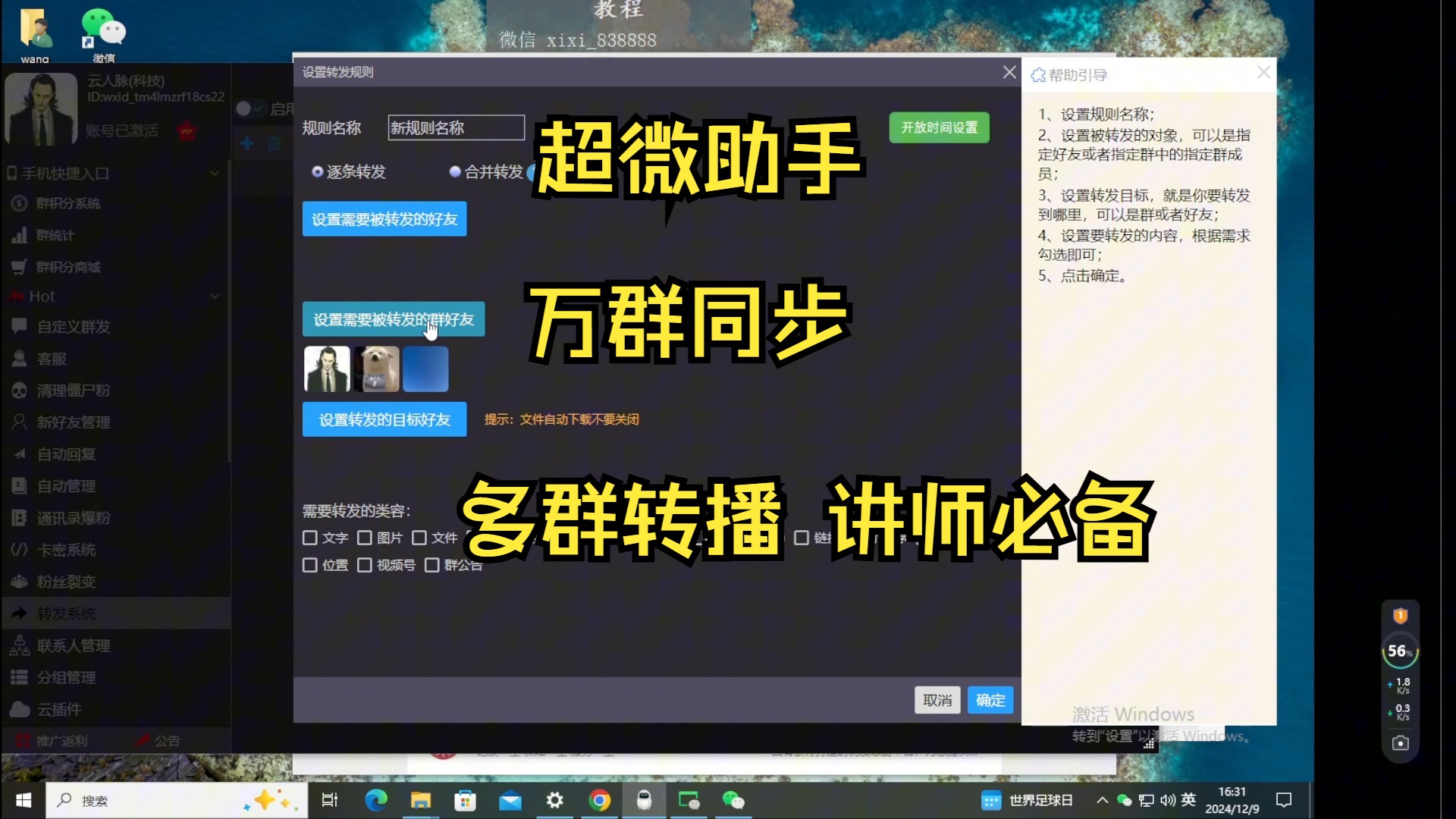Select the 合并转发 radio option

coord(455,172)
